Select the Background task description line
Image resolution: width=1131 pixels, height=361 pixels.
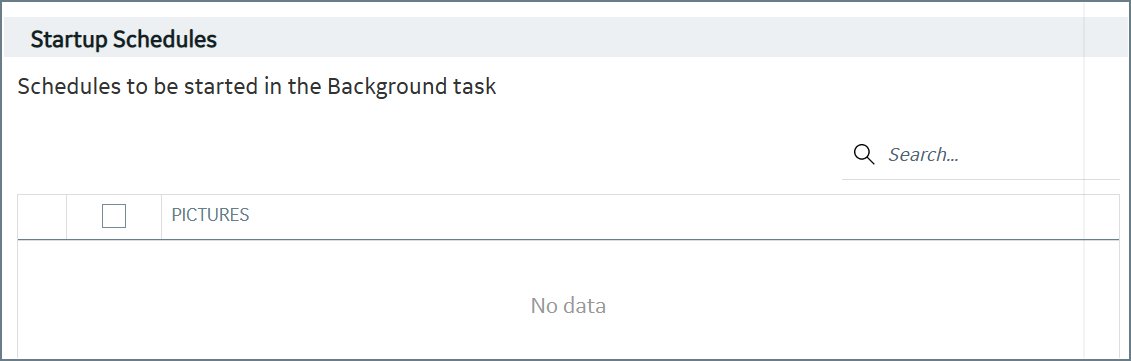click(257, 87)
